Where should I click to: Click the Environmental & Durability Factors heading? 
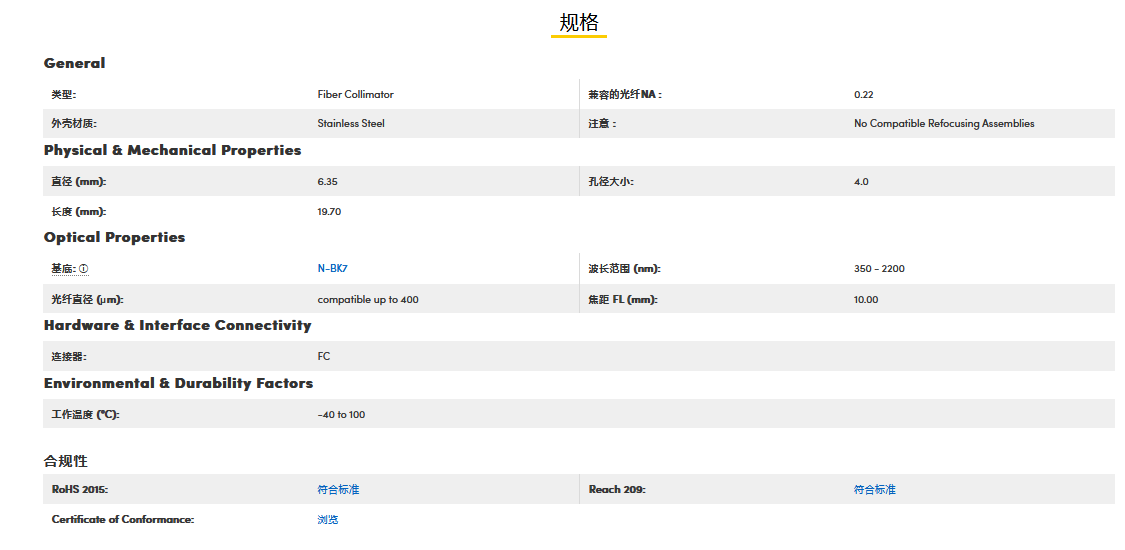pyautogui.click(x=178, y=383)
